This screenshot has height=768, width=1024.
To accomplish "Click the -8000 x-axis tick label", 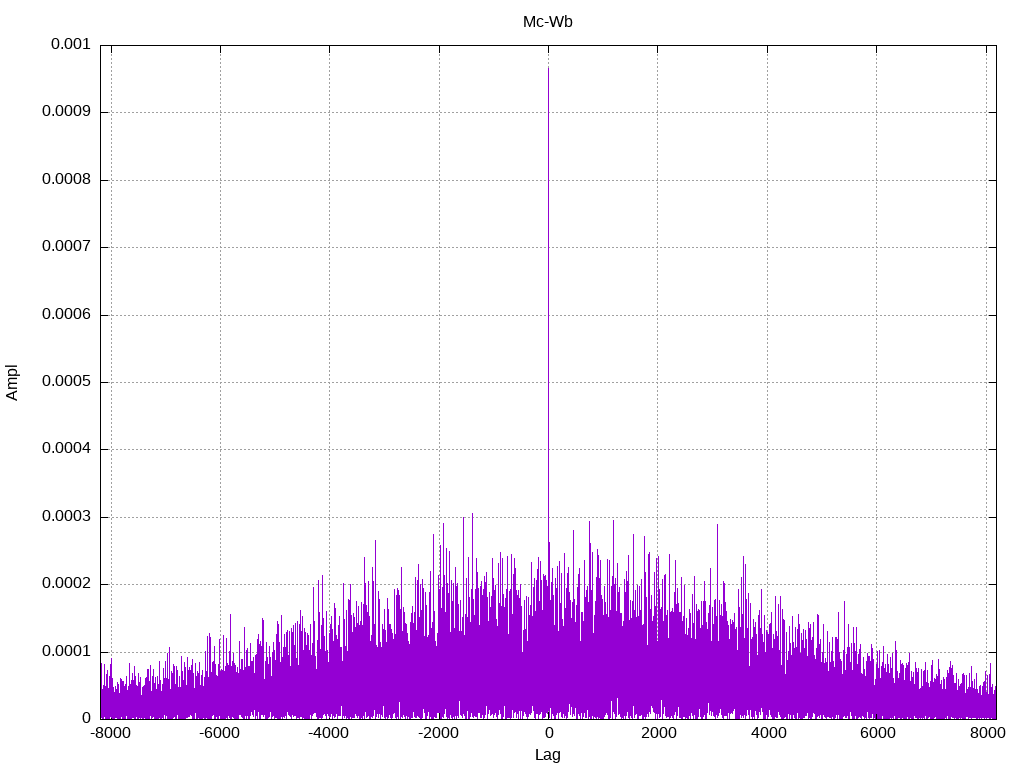I will [110, 734].
